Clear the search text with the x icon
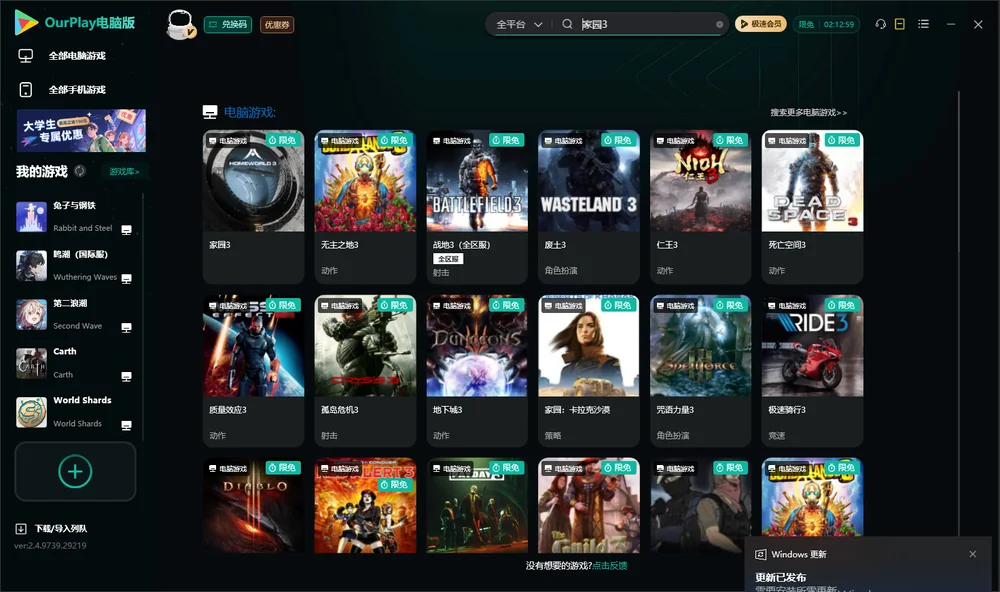Viewport: 1000px width, 592px height. coord(719,24)
